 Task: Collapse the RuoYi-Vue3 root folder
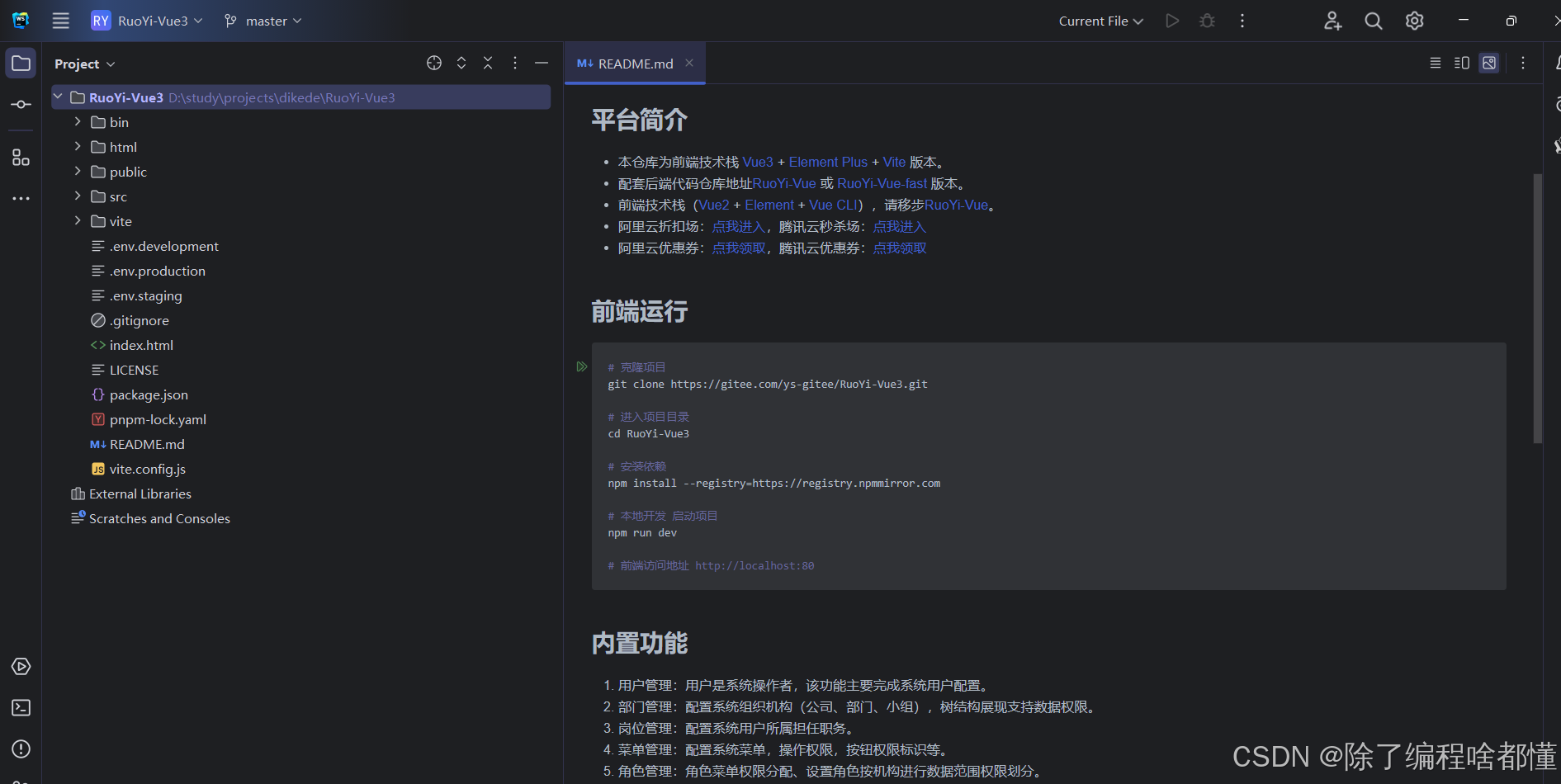[58, 97]
